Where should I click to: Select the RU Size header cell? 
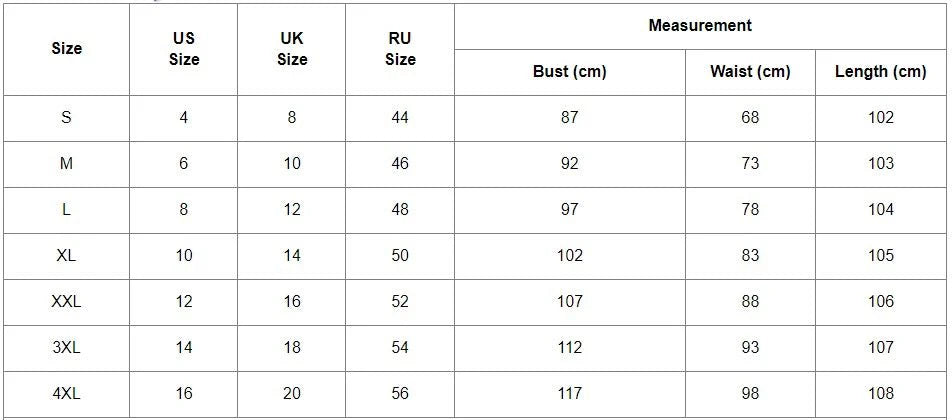[400, 49]
